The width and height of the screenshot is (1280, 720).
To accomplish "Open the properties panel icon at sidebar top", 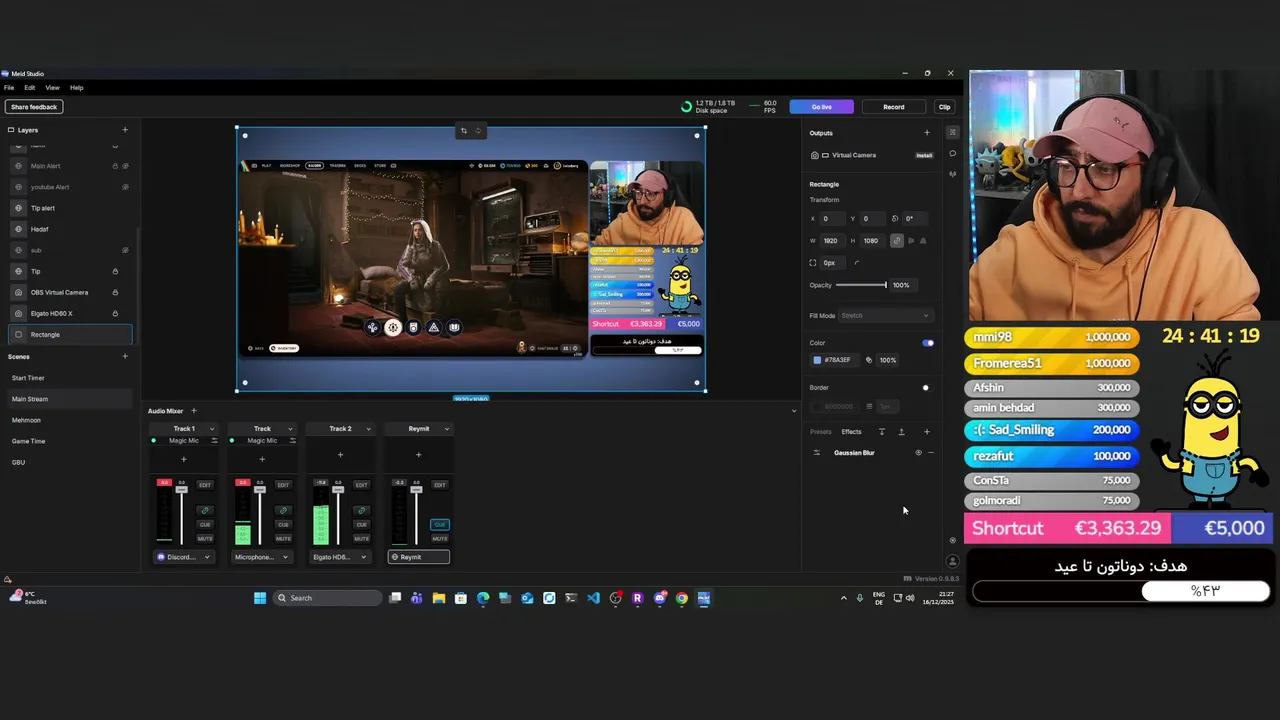I will pos(953,133).
